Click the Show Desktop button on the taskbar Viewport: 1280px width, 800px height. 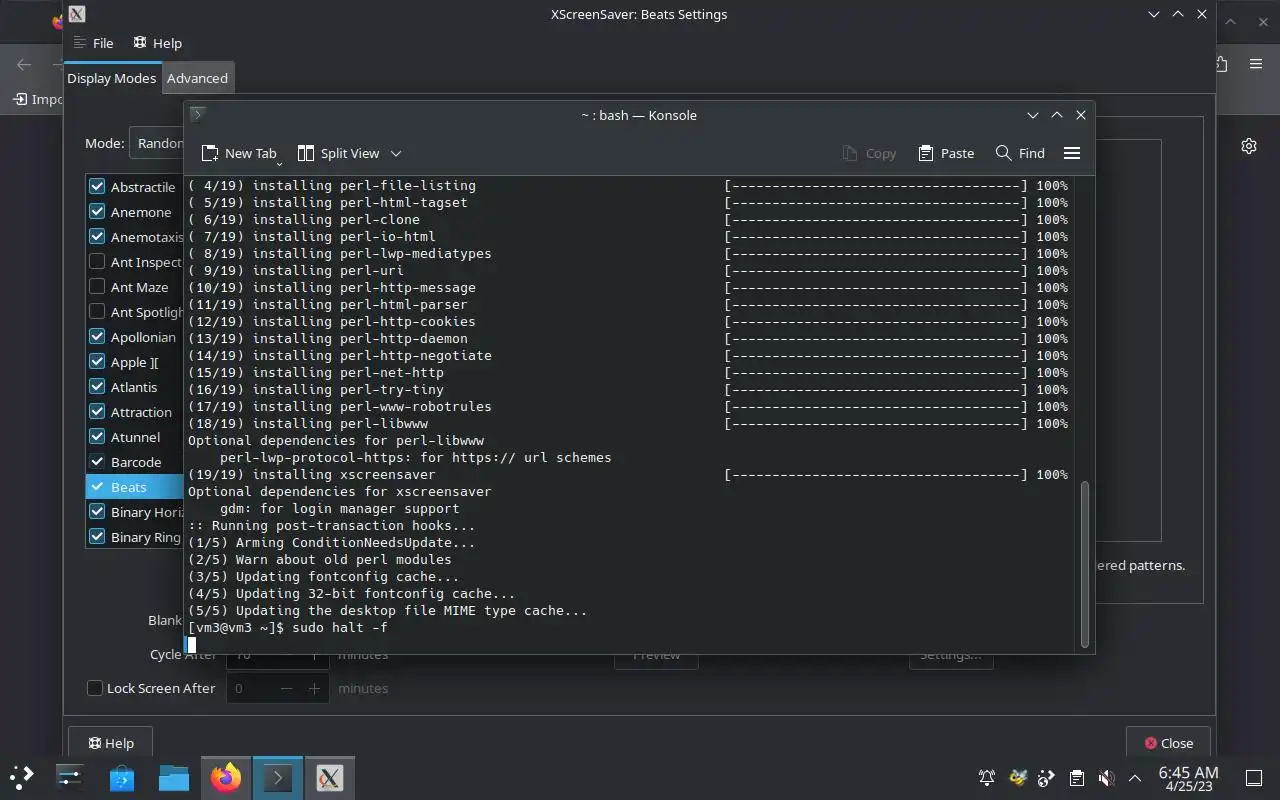tap(1253, 777)
